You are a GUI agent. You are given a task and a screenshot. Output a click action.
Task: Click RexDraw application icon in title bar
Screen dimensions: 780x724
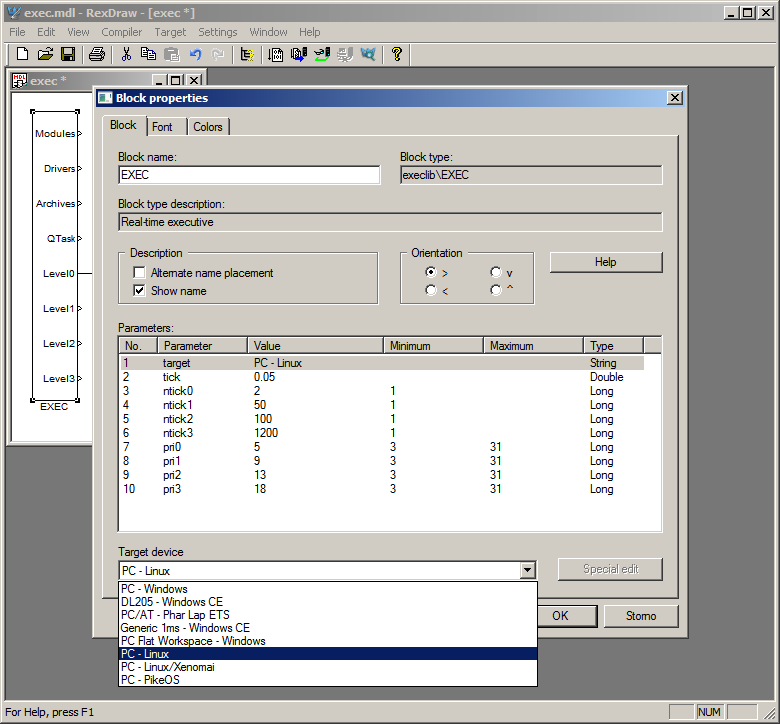[14, 12]
